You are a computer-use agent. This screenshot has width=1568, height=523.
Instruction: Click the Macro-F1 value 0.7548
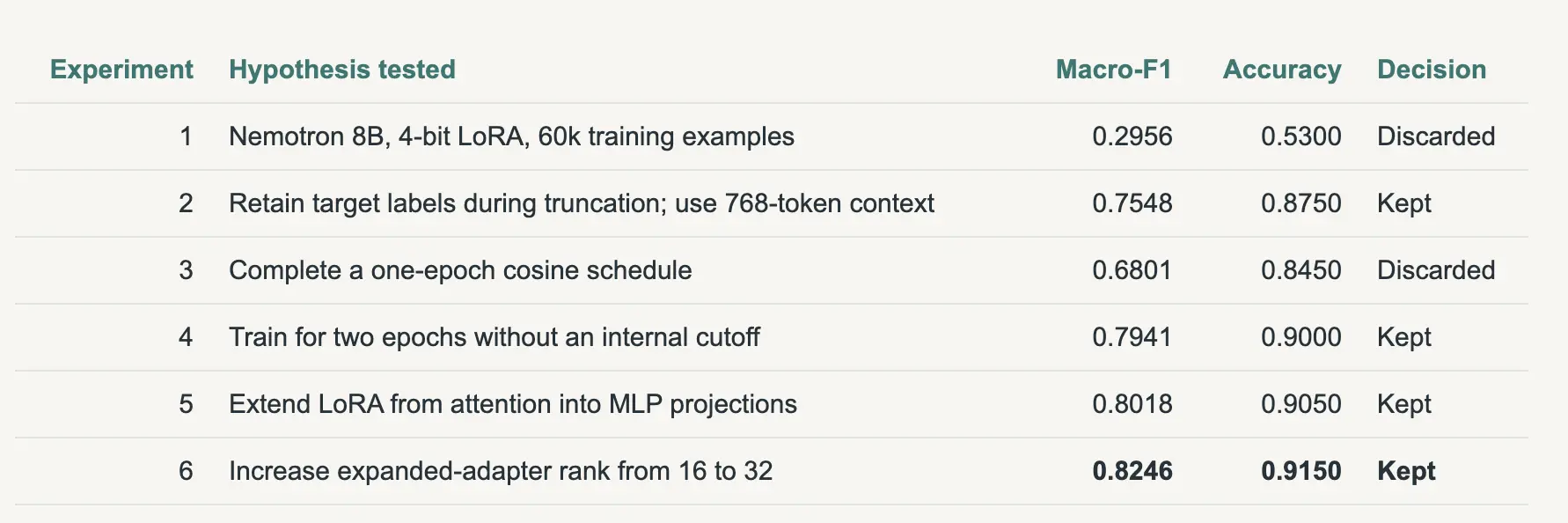[x=1132, y=203]
